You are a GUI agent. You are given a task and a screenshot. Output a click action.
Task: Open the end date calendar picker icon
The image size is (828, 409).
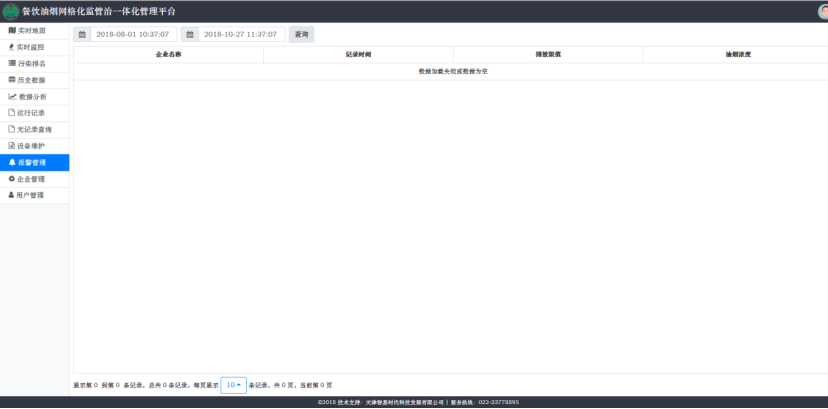[190, 34]
